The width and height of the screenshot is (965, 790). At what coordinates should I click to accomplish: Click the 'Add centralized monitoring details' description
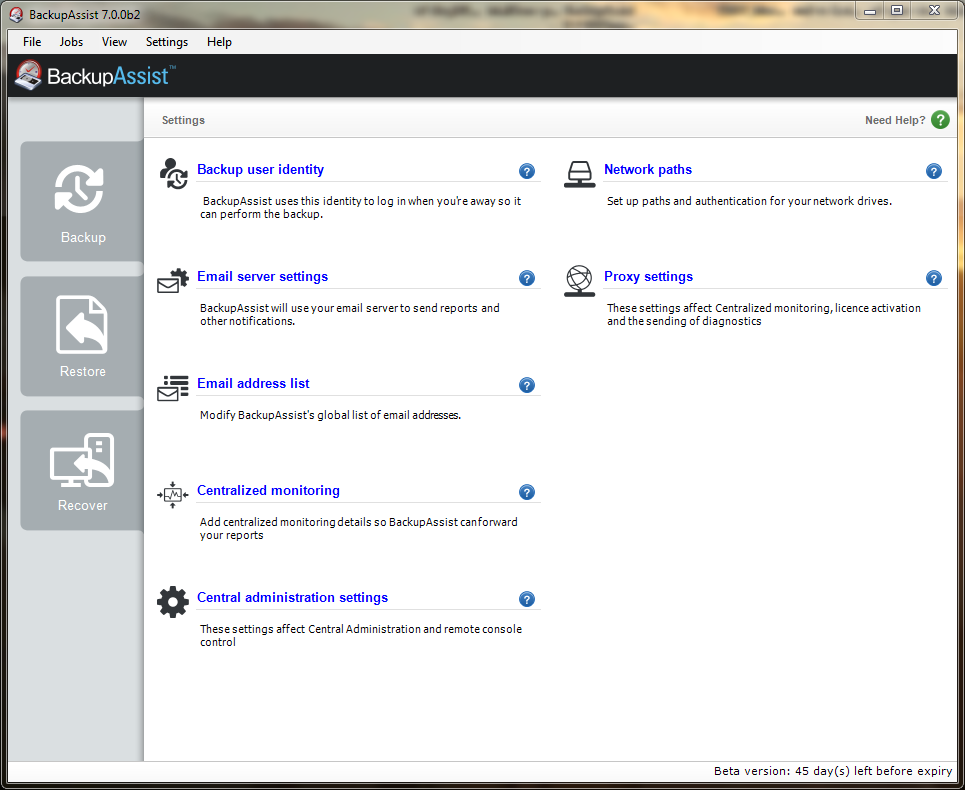tap(359, 529)
